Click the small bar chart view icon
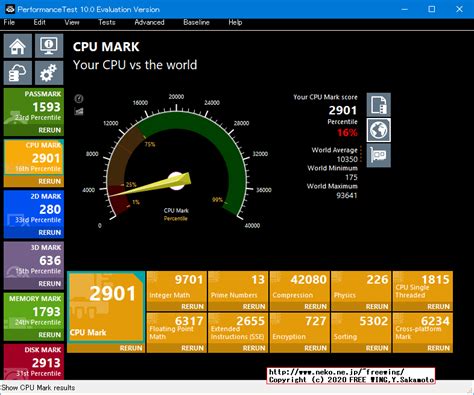 (79, 111)
